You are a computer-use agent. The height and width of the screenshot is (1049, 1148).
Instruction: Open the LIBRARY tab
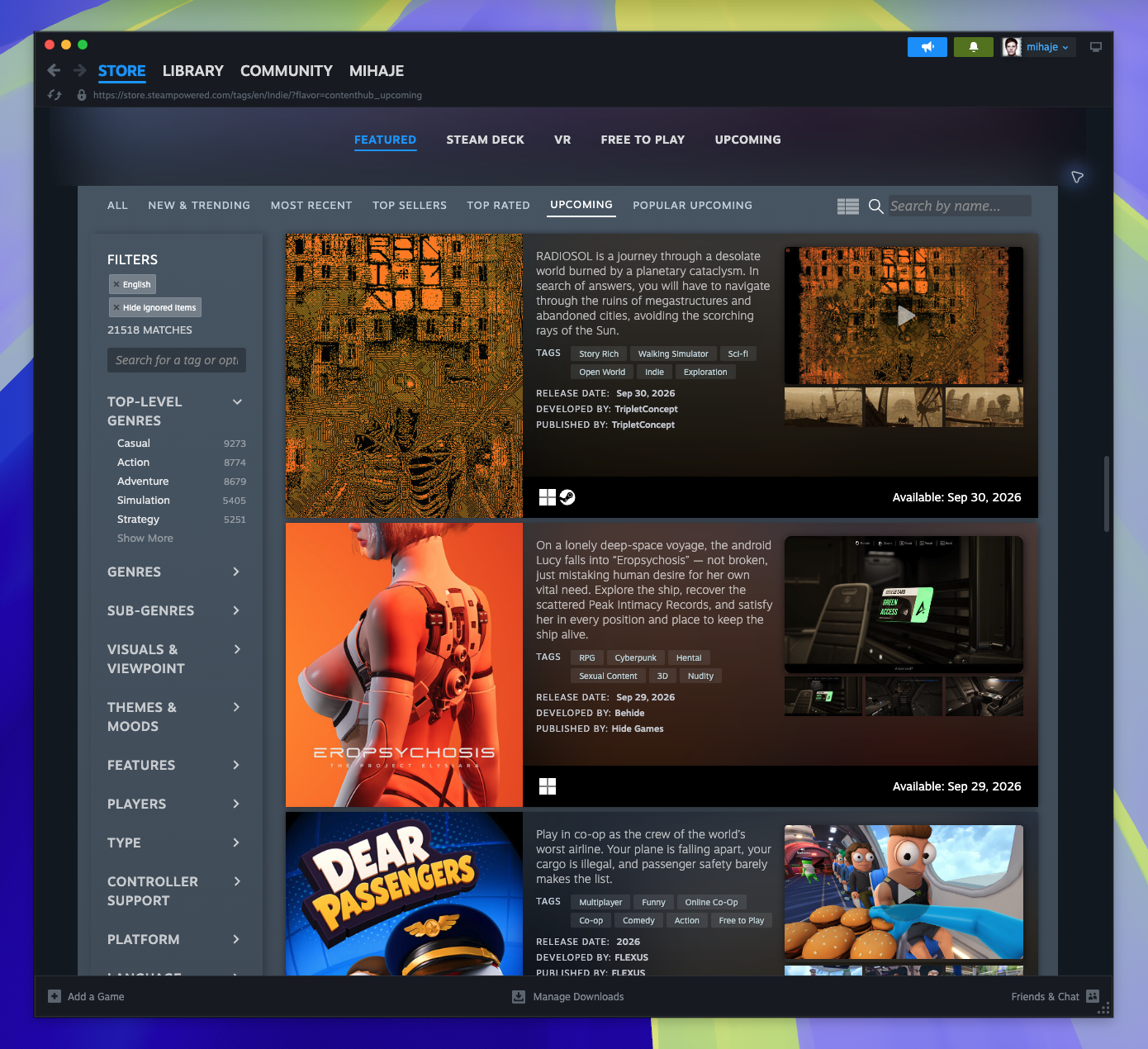(193, 71)
